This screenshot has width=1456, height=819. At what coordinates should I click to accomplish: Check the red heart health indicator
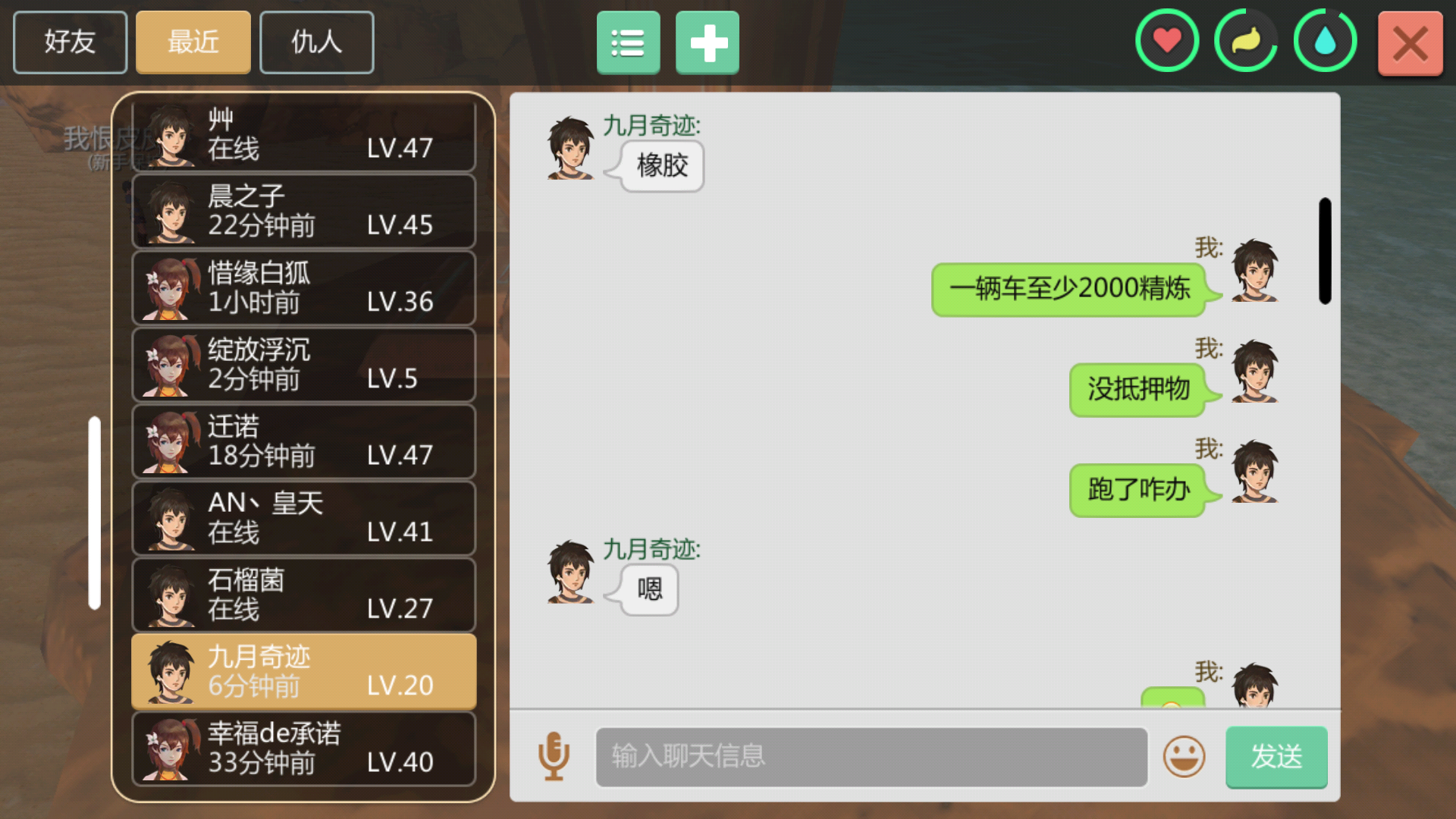click(x=1167, y=41)
